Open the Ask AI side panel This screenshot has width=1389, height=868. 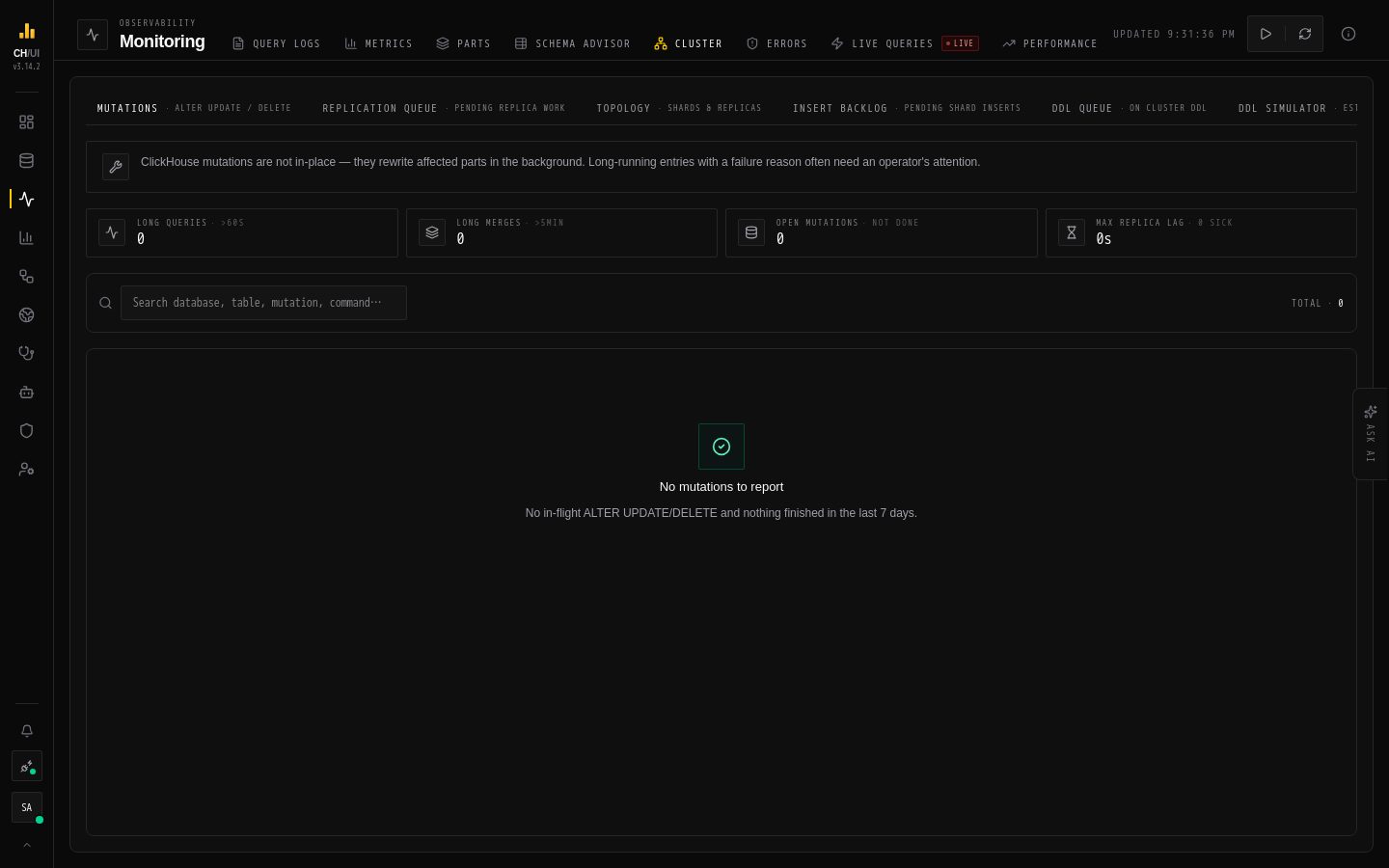tap(1371, 434)
